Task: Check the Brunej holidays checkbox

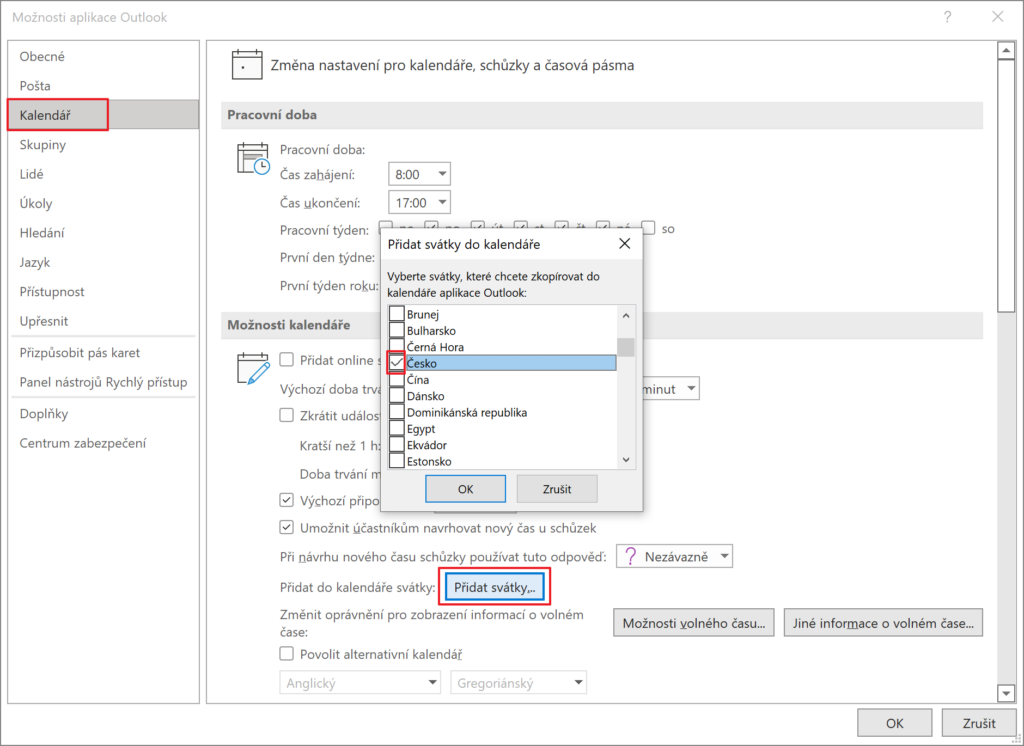Action: [x=396, y=314]
